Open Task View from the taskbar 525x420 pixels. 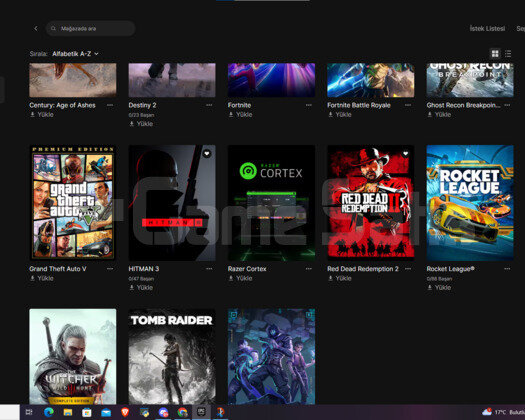[29, 412]
